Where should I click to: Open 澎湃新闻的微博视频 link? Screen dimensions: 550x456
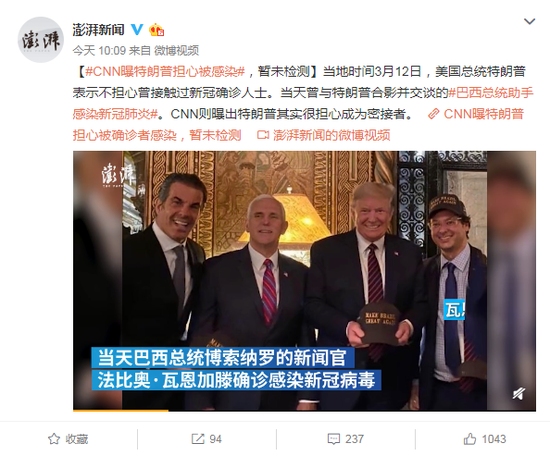click(331, 135)
